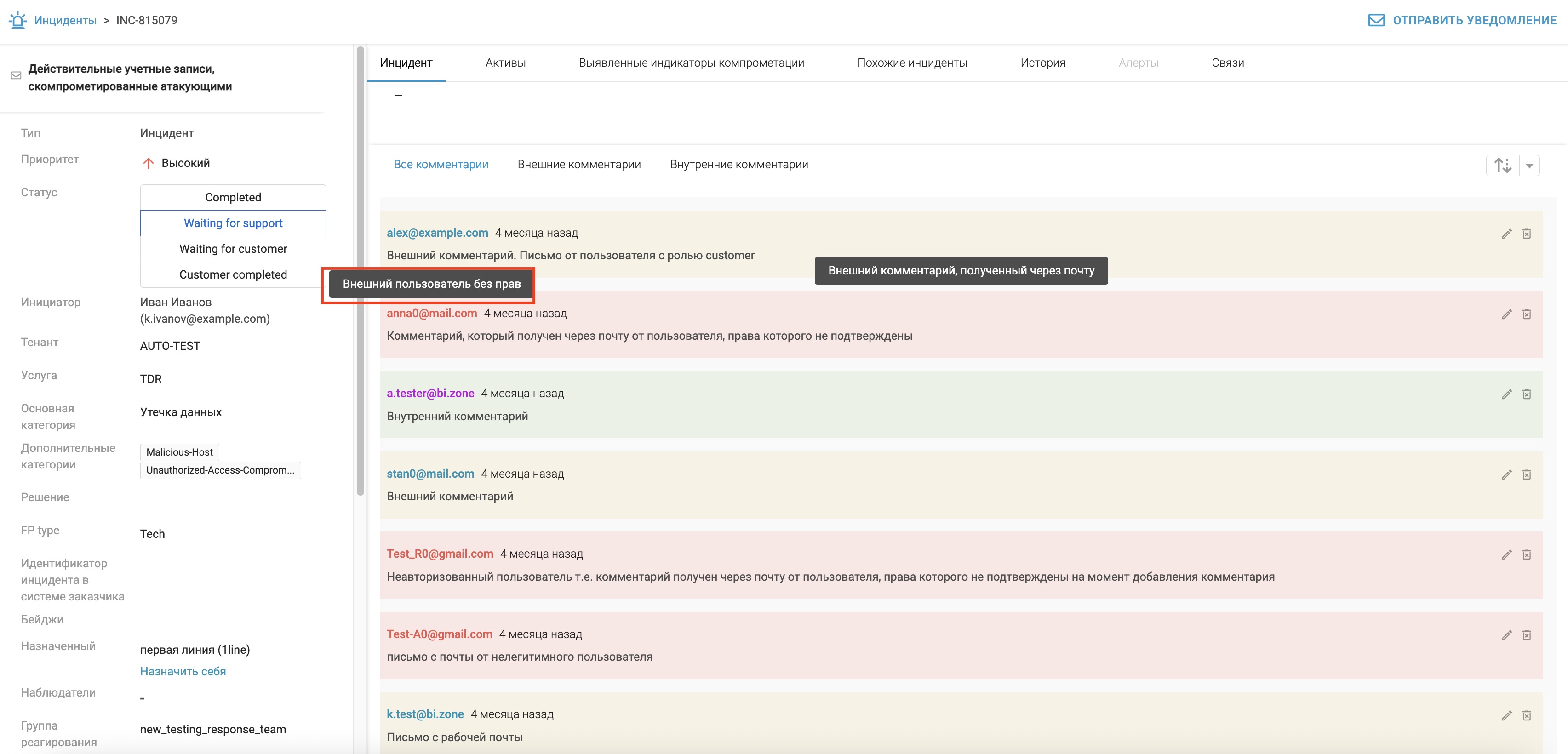Set status to Waiting for customer

[x=233, y=249]
